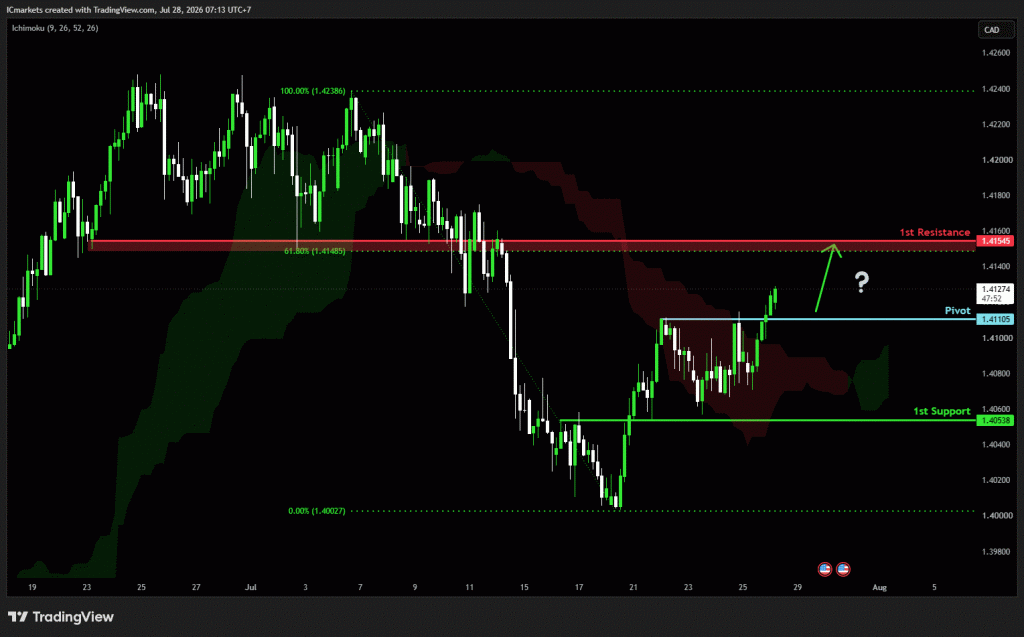Click the blue 1.41105 pivot price tag
This screenshot has height=637, width=1024.
995,319
